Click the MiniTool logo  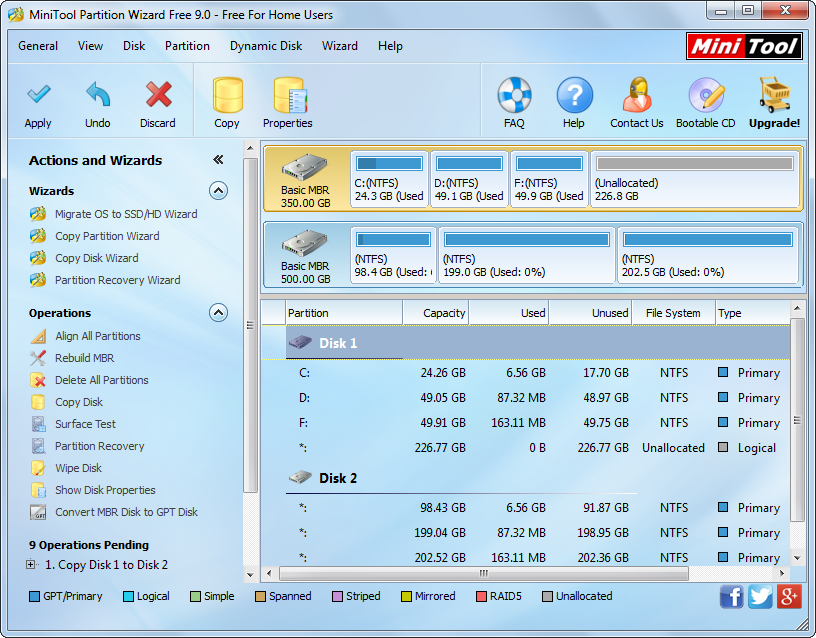744,46
